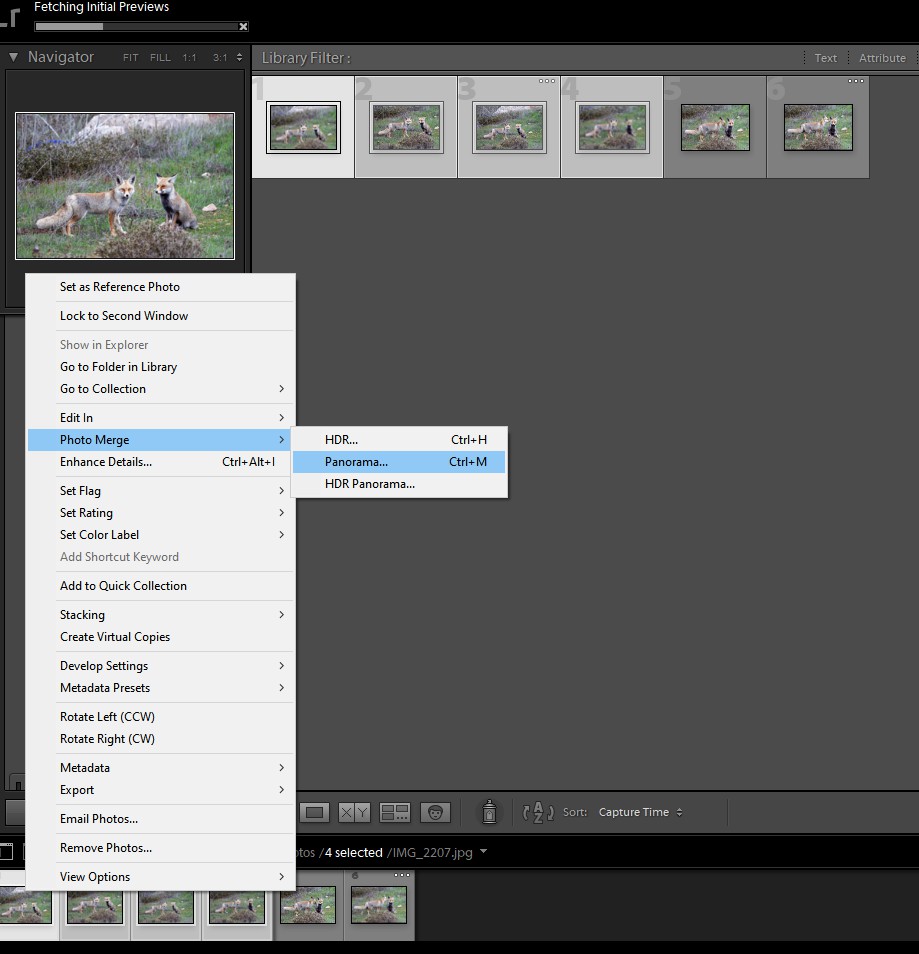Screen dimensions: 919x954
Task: Select grid thumbnail number 5
Action: [715, 127]
